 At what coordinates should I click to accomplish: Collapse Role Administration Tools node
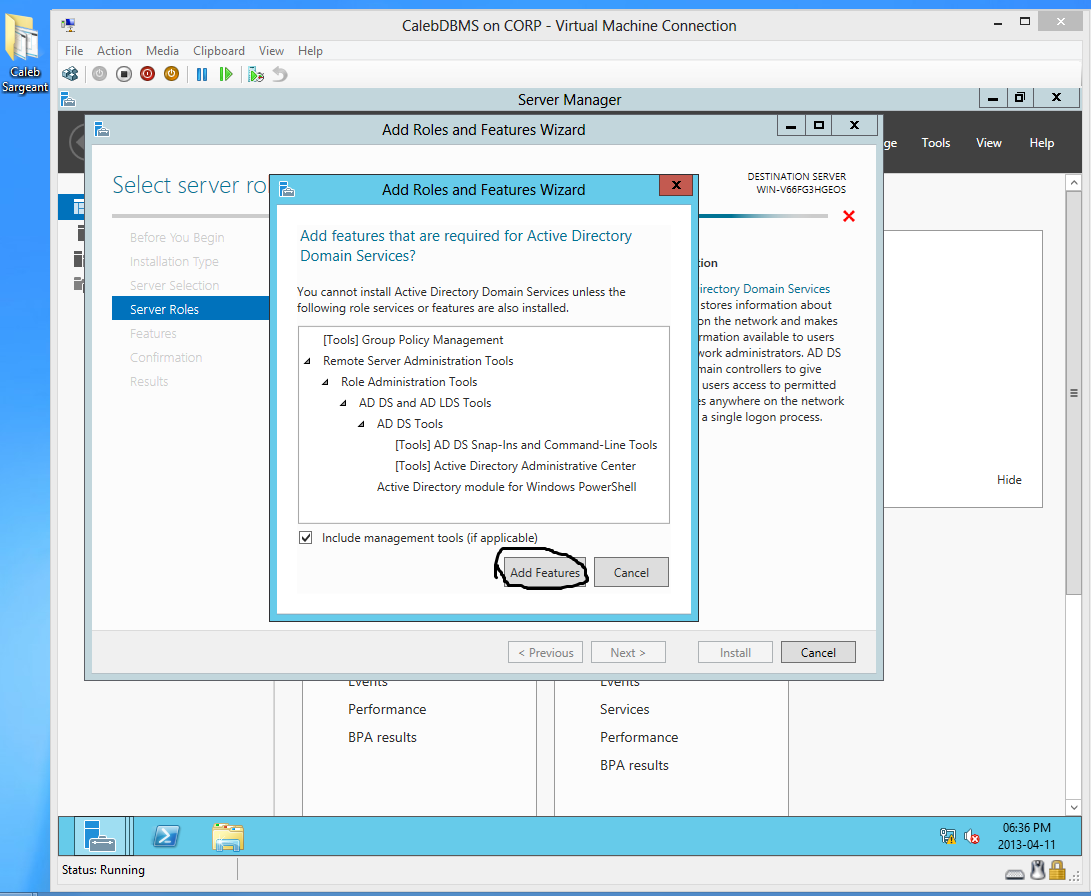click(x=325, y=382)
